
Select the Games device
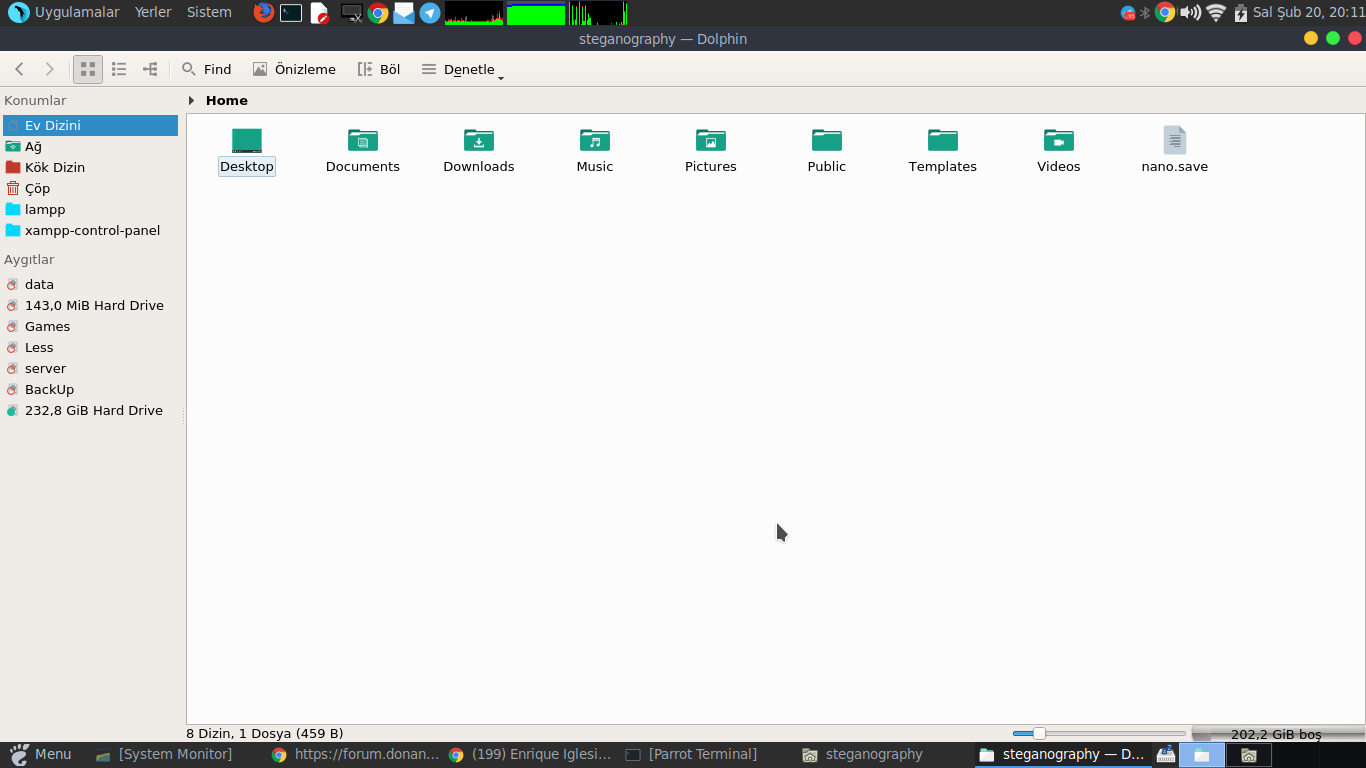[90, 326]
